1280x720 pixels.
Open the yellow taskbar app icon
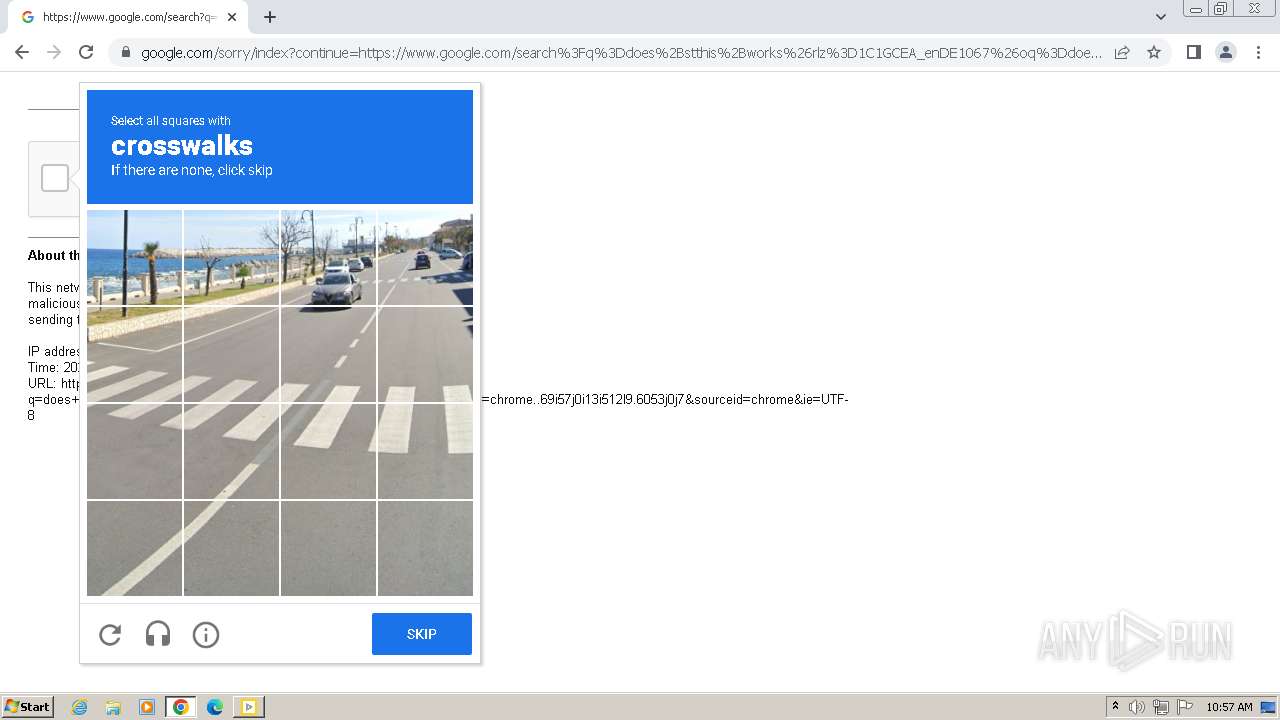(x=248, y=707)
